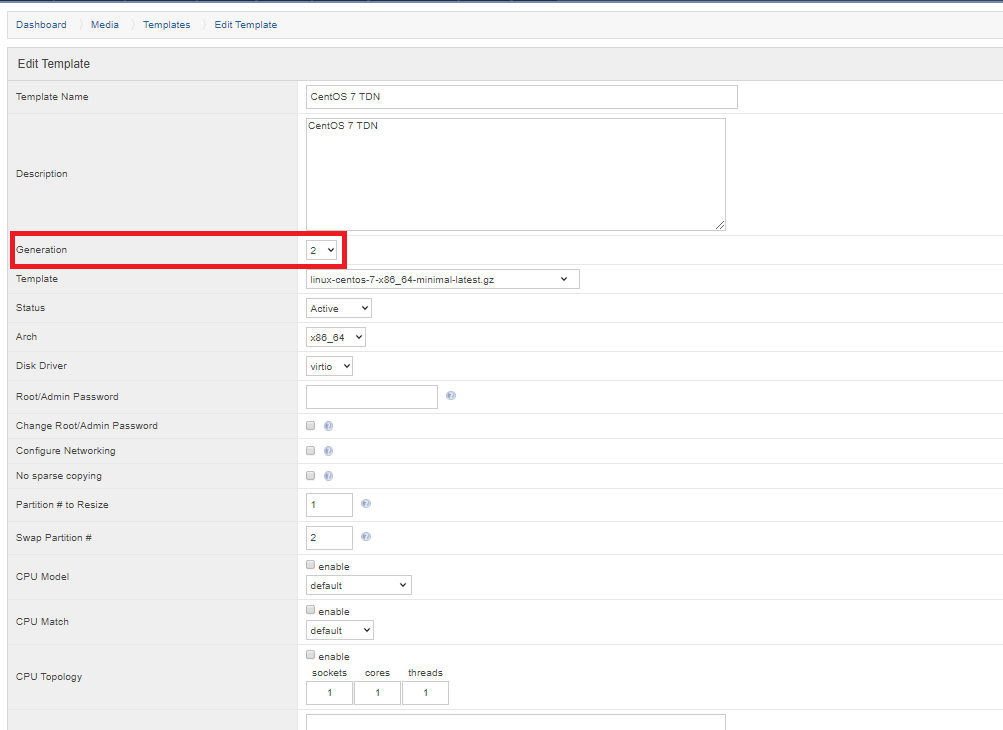Viewport: 1003px width, 730px height.
Task: Click the Disk Driver label
Action: click(x=42, y=365)
